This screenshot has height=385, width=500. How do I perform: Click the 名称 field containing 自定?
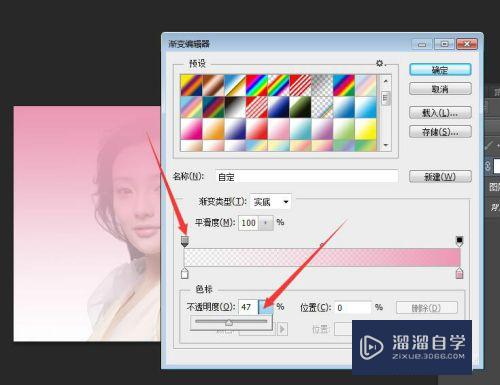[307, 176]
